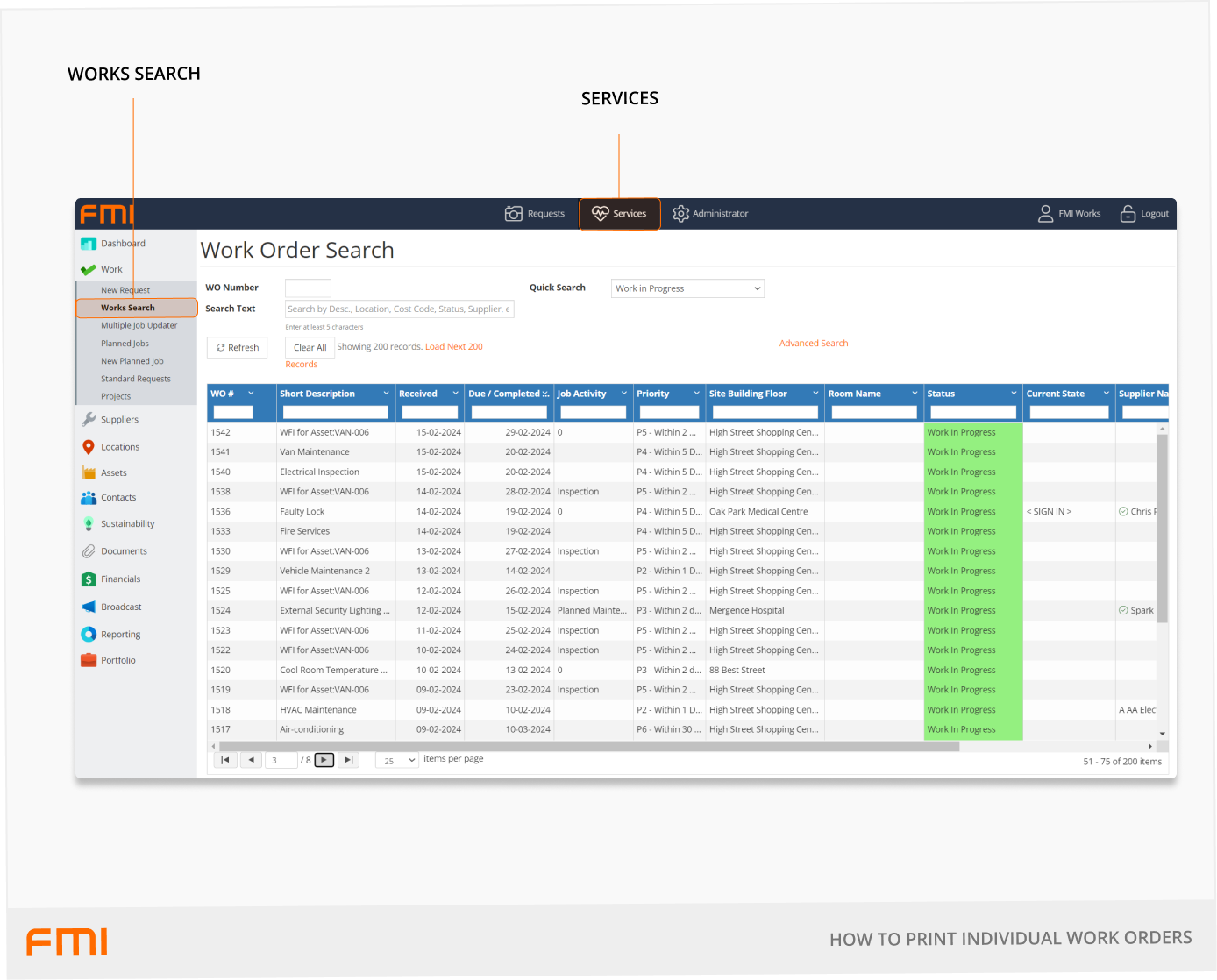Go to the next results page
Image resolution: width=1217 pixels, height=980 pixels.
click(x=324, y=760)
